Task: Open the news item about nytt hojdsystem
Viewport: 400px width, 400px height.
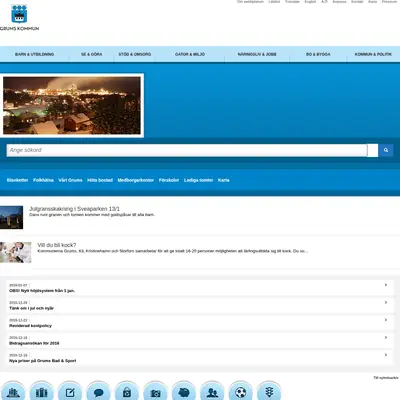Action: point(42,291)
